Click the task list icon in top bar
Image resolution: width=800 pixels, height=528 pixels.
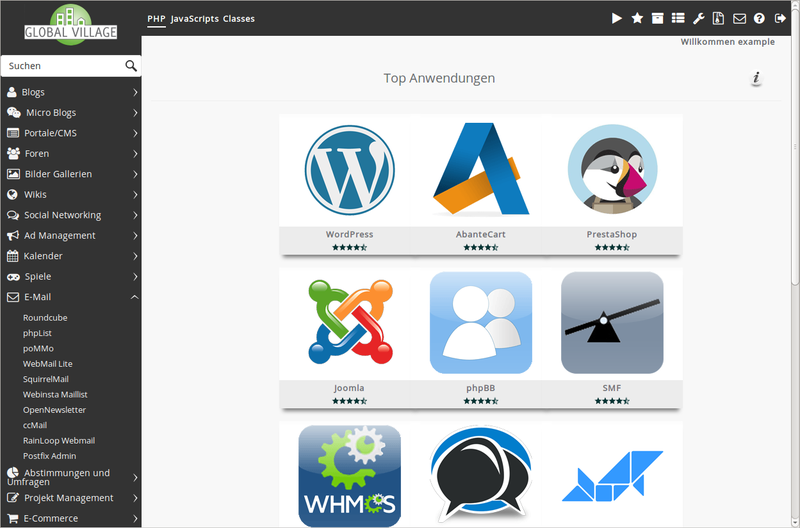point(678,18)
